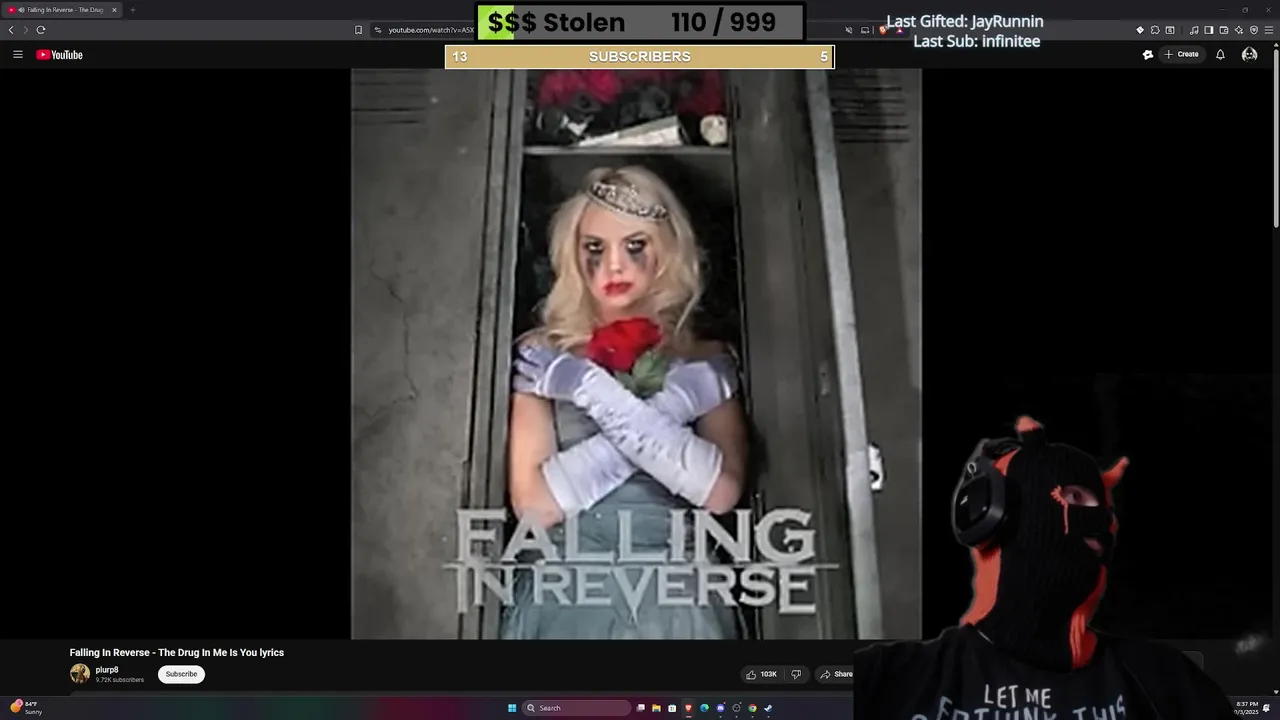The width and height of the screenshot is (1280, 720).
Task: Click the Create button on YouTube
Action: pos(1182,54)
